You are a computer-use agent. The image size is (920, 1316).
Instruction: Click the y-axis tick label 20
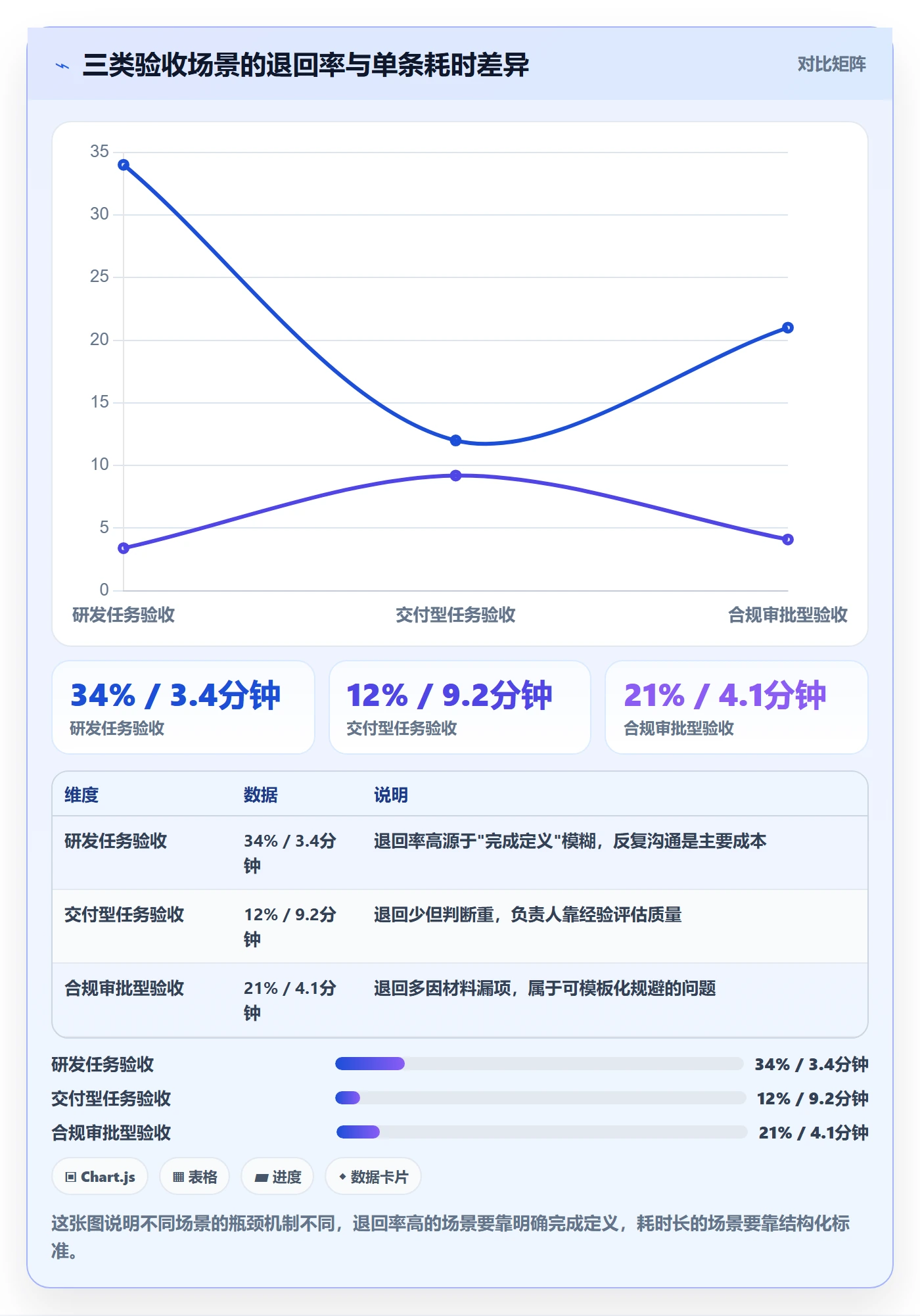tap(100, 339)
